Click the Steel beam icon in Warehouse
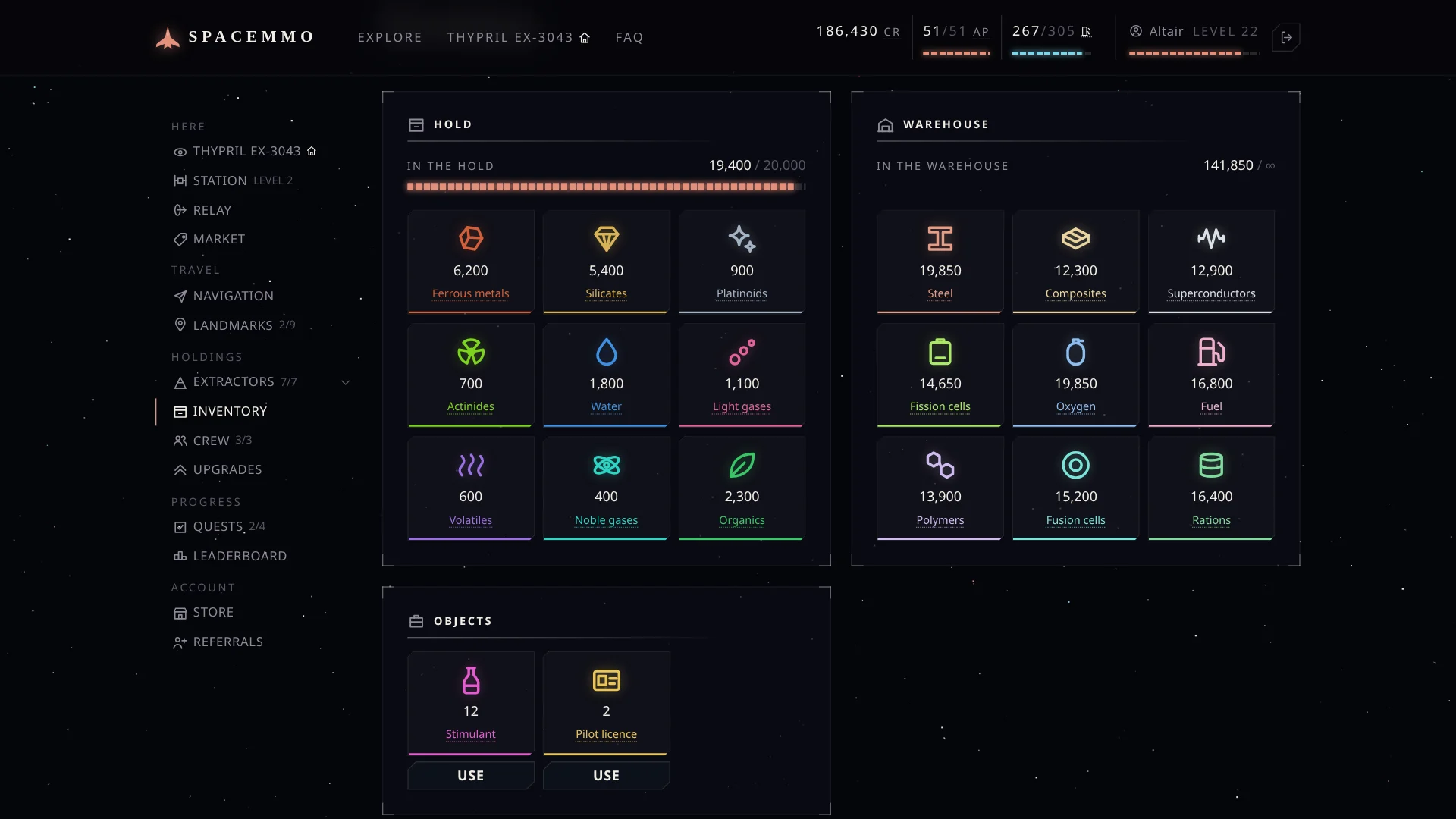 [940, 239]
